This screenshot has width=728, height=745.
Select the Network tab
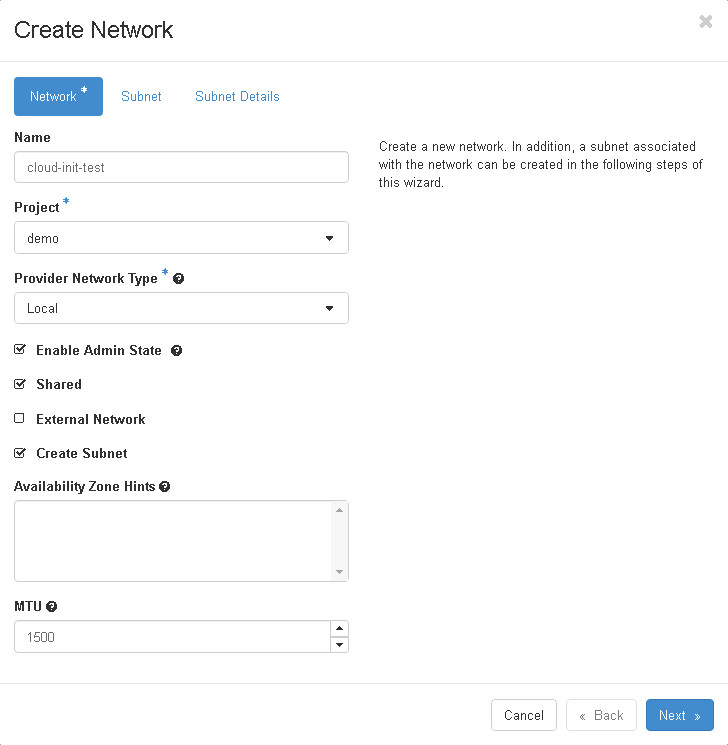[58, 97]
